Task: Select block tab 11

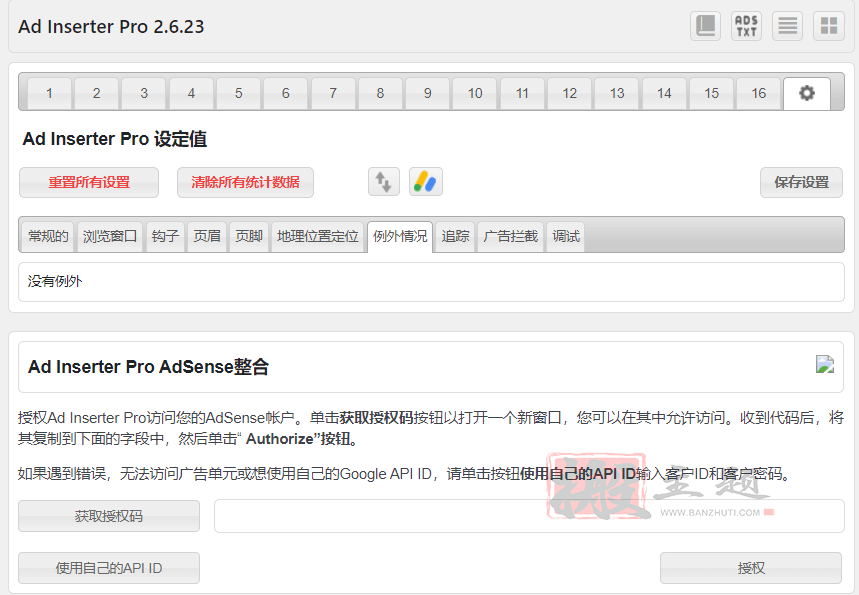Action: [x=522, y=94]
